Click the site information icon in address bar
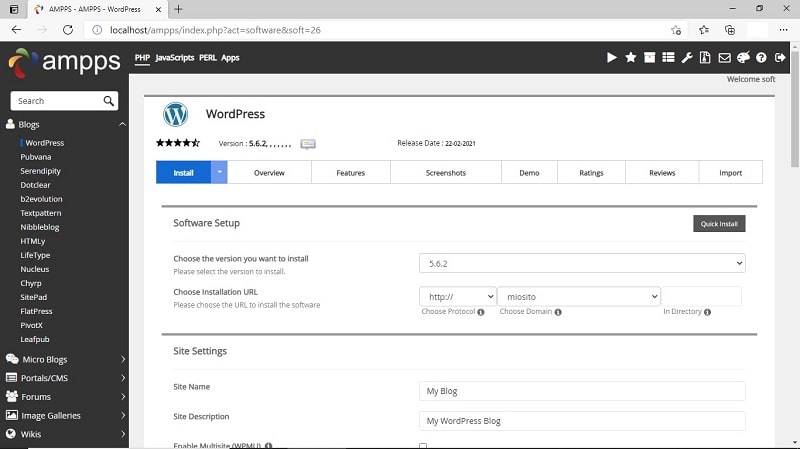This screenshot has width=800, height=449. 96,30
